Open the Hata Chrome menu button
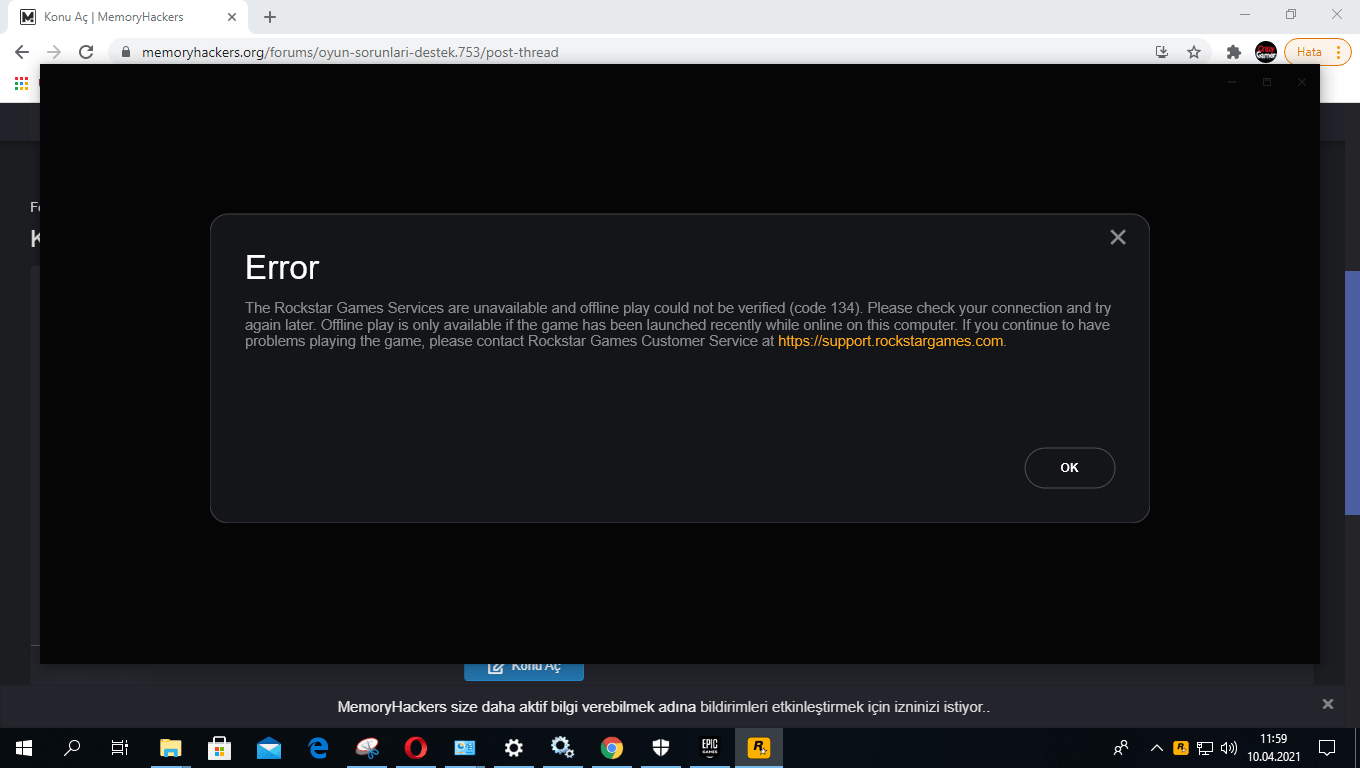 (x=1318, y=52)
